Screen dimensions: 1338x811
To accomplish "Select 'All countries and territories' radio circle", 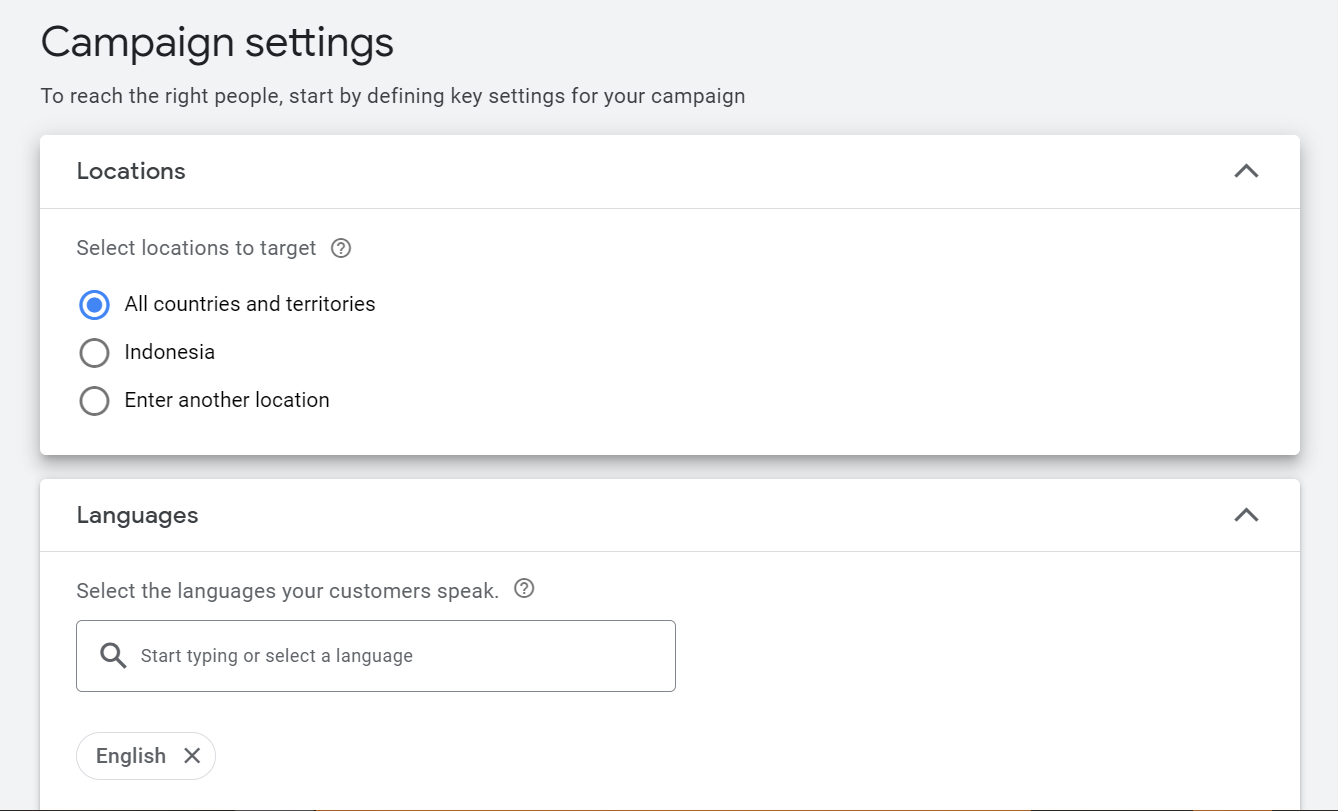I will (x=94, y=305).
